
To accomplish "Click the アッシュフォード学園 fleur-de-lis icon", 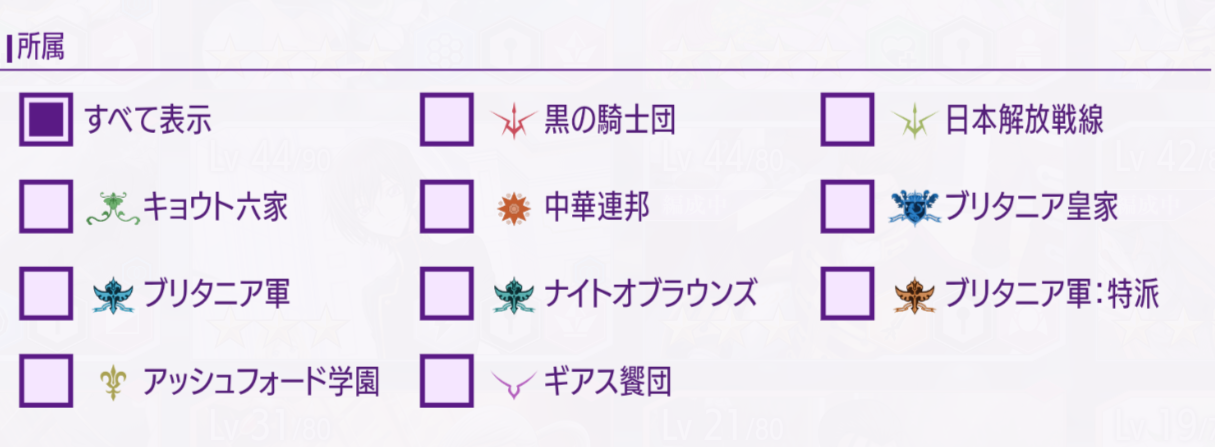I will pyautogui.click(x=113, y=380).
